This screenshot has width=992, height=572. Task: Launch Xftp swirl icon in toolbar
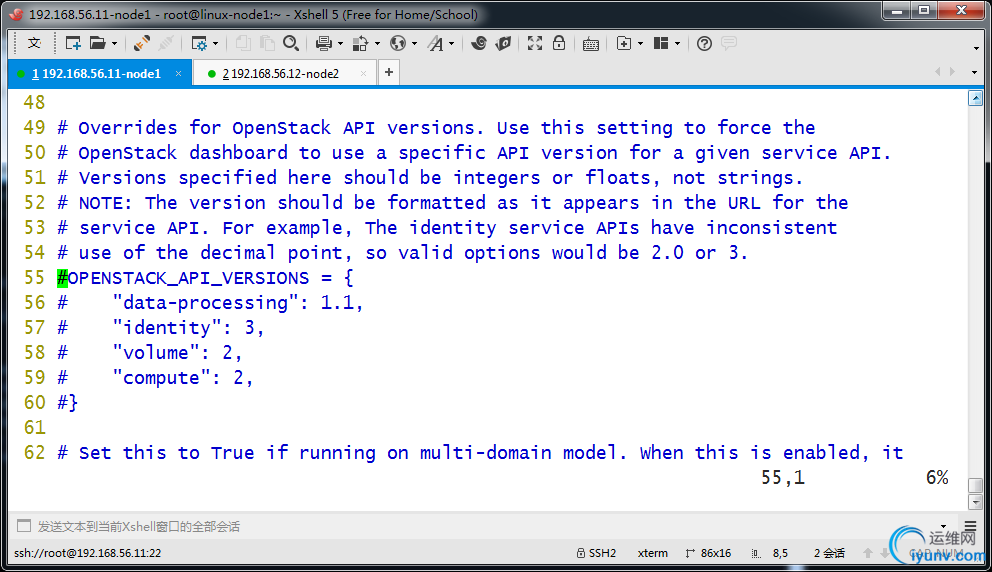[x=479, y=43]
